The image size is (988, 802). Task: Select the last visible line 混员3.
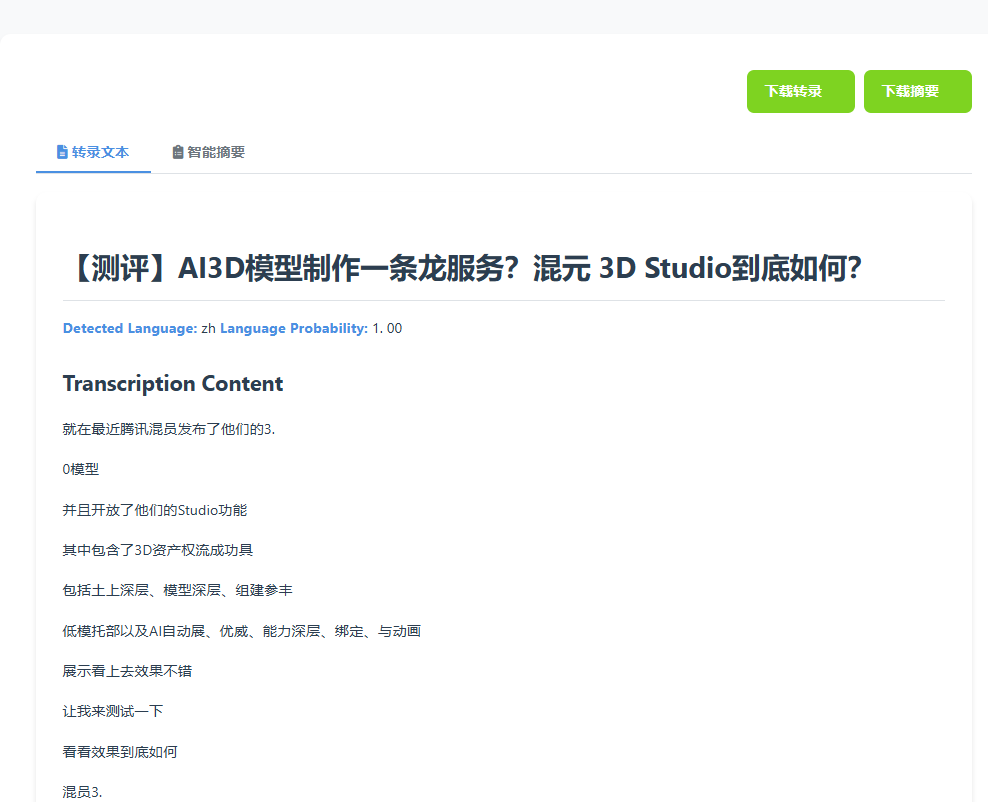tap(82, 793)
